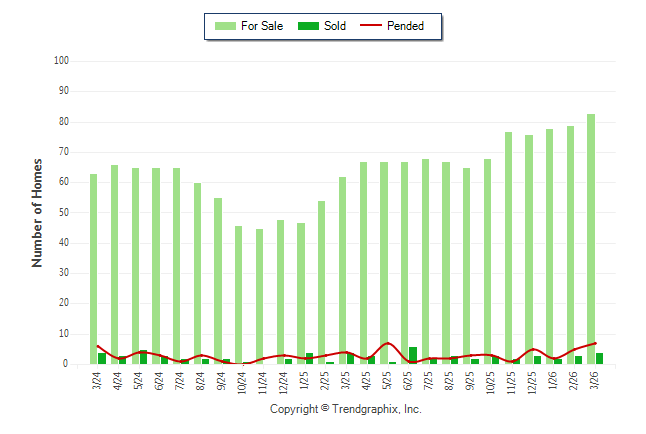
Task: Select the For Sale bar for 9/24
Action: tap(218, 282)
